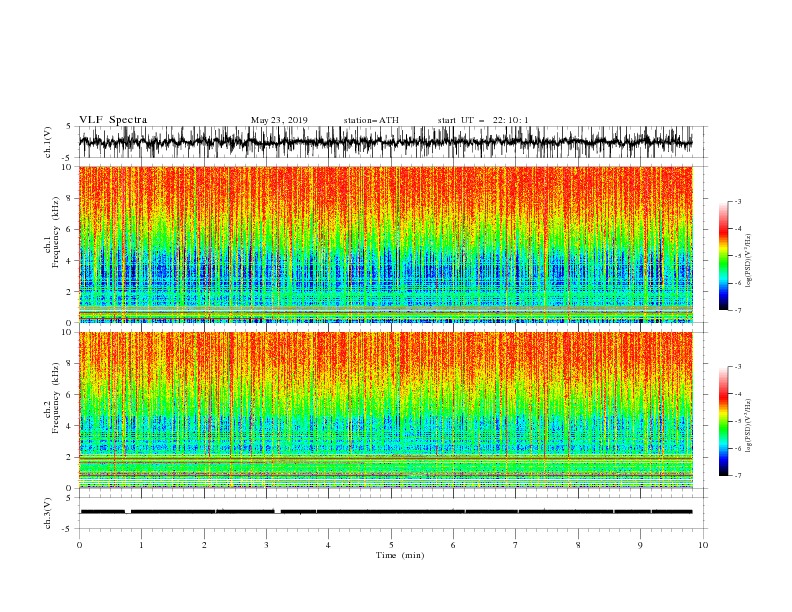Click time axis tick label "0"
The image size is (792, 612).
(x=79, y=545)
